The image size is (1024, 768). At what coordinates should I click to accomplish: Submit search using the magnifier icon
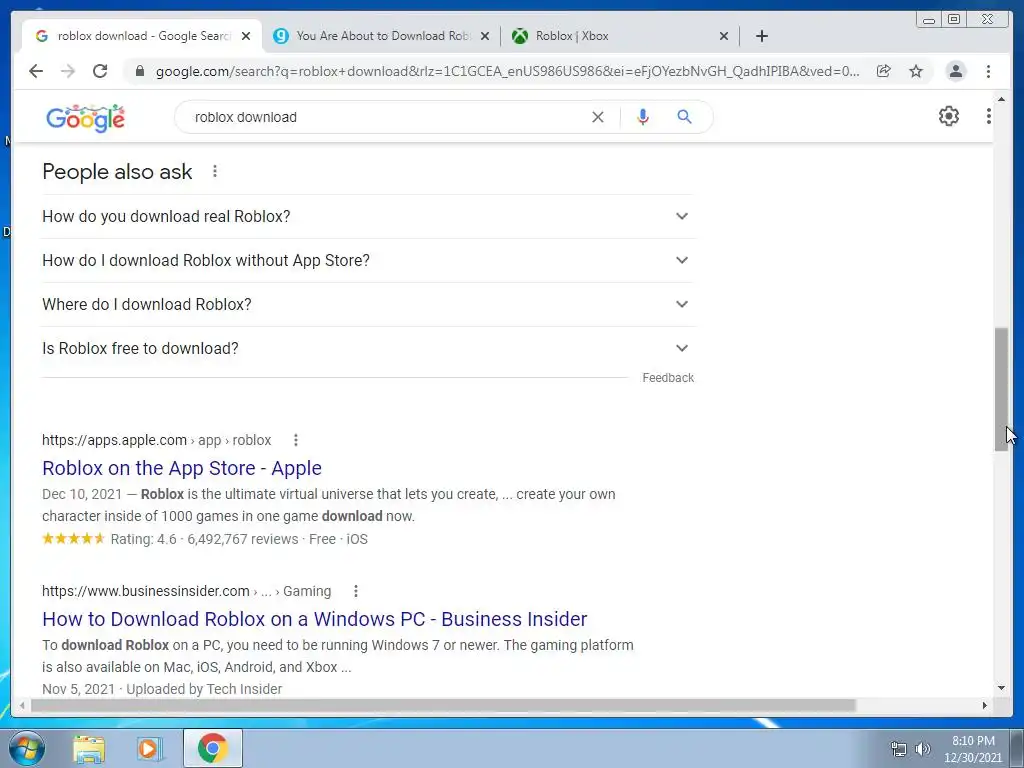[684, 117]
